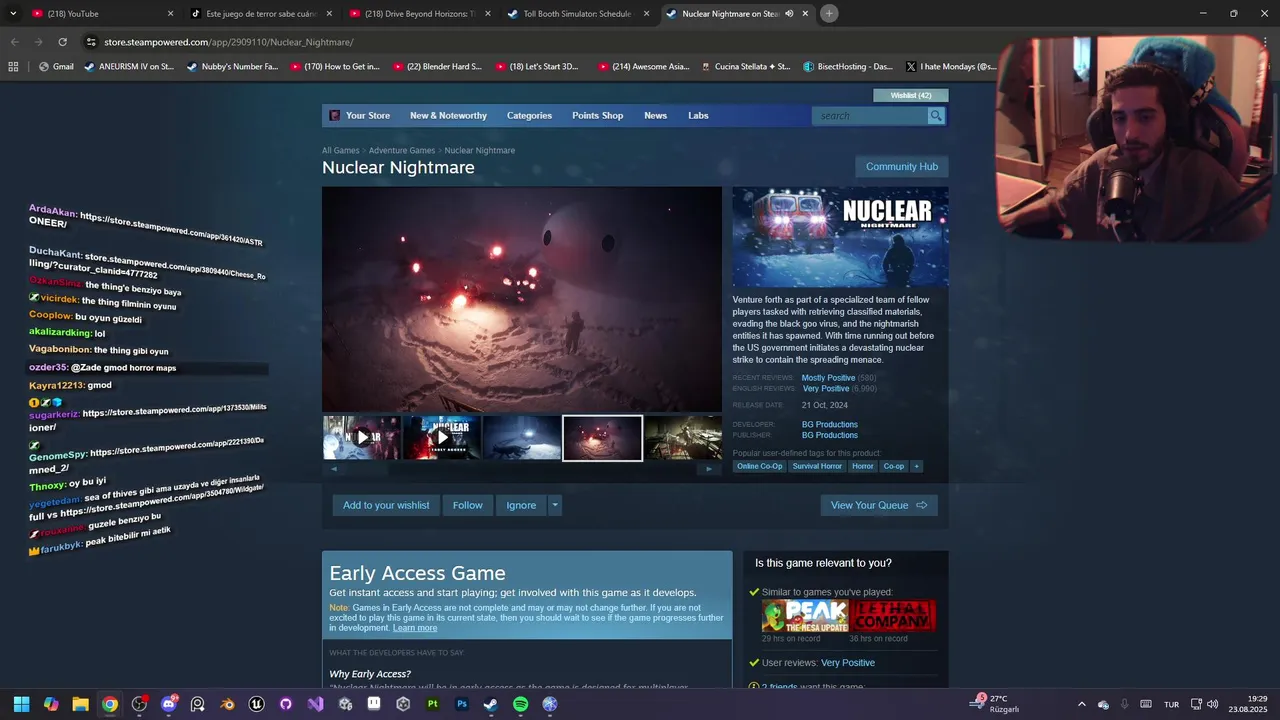Viewport: 1280px width, 720px height.
Task: Open the Copilot taskbar icon
Action: [51, 704]
